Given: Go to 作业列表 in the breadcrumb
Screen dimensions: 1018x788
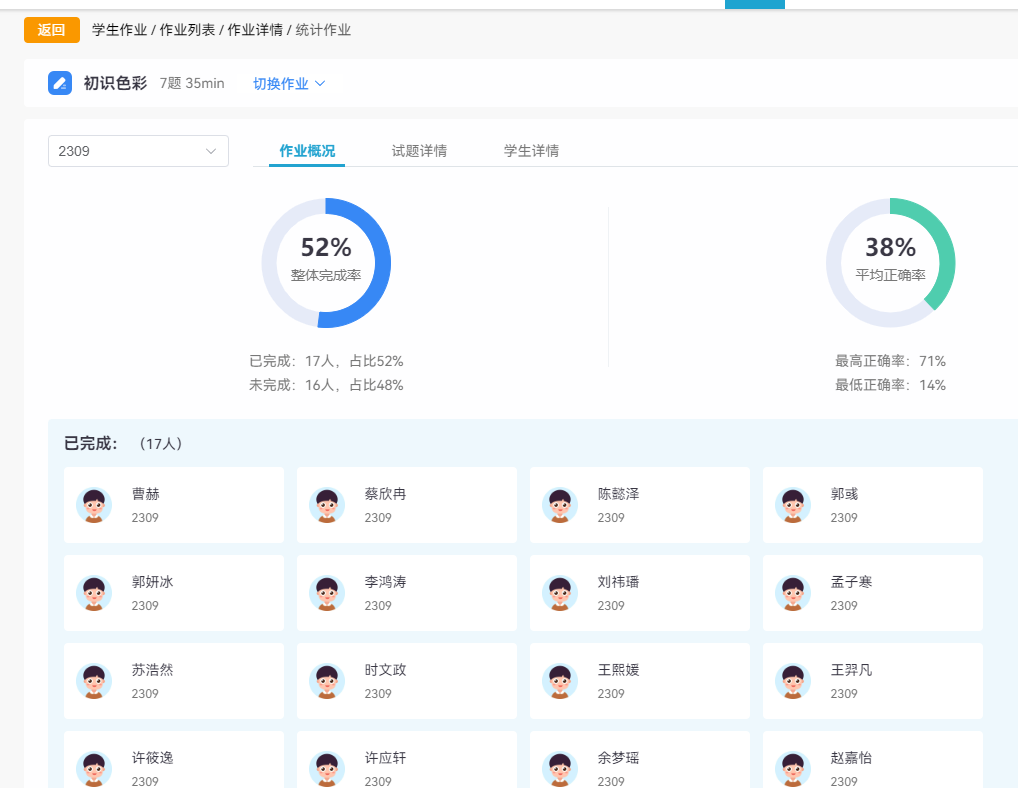Looking at the screenshot, I should pos(187,30).
